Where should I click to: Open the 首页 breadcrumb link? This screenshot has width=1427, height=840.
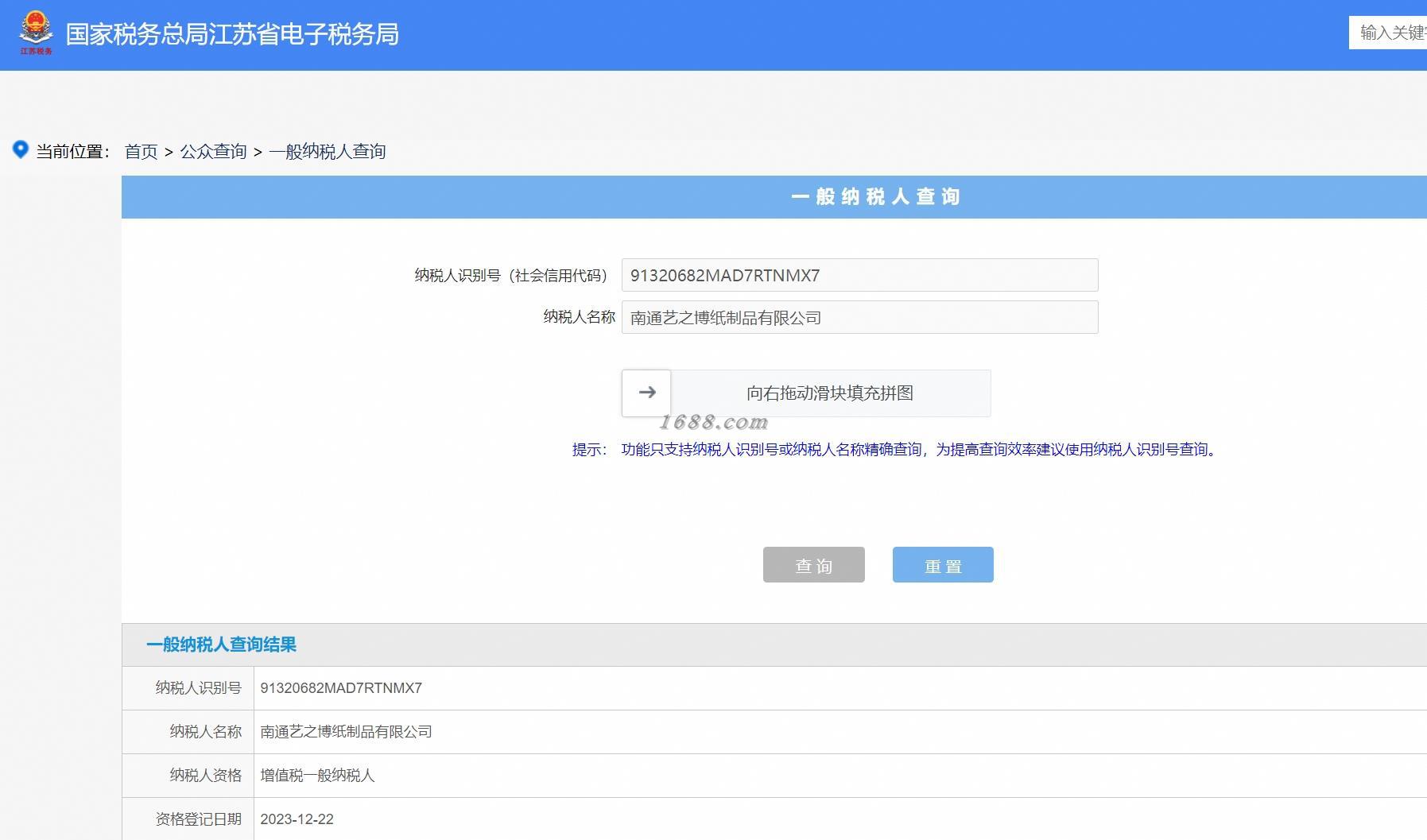click(142, 151)
